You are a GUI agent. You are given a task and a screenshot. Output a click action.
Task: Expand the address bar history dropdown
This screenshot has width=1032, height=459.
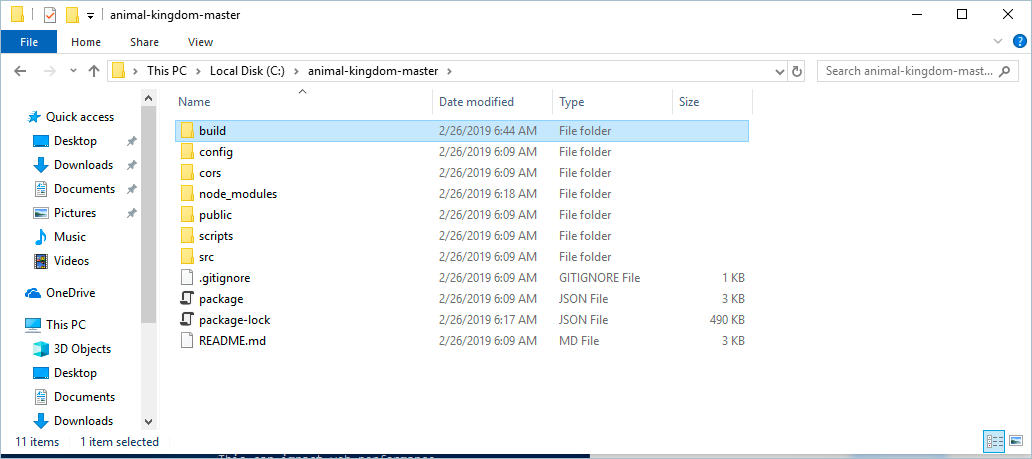(780, 71)
